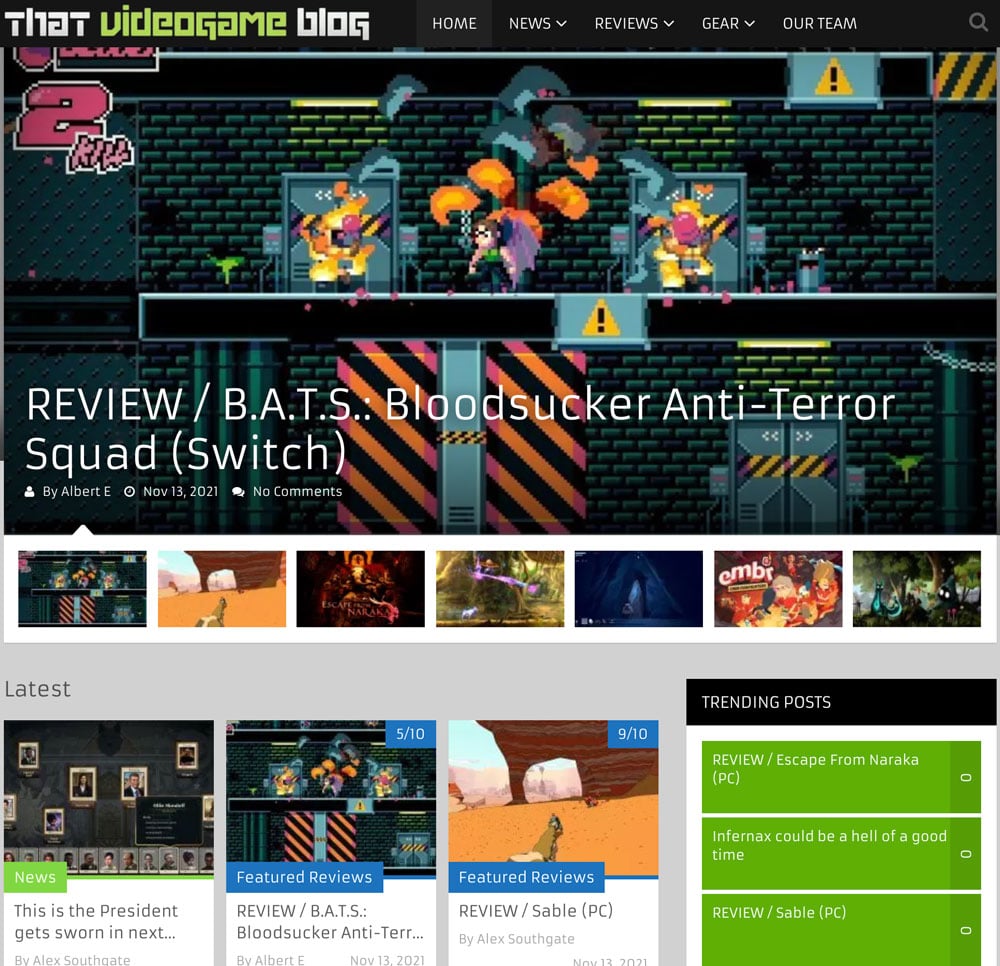The height and width of the screenshot is (966, 1000).
Task: Open This is the President article title
Action: point(96,921)
